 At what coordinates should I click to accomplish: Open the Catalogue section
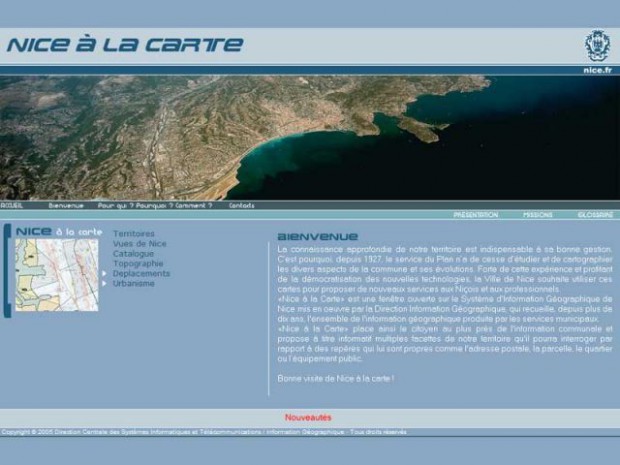point(133,253)
